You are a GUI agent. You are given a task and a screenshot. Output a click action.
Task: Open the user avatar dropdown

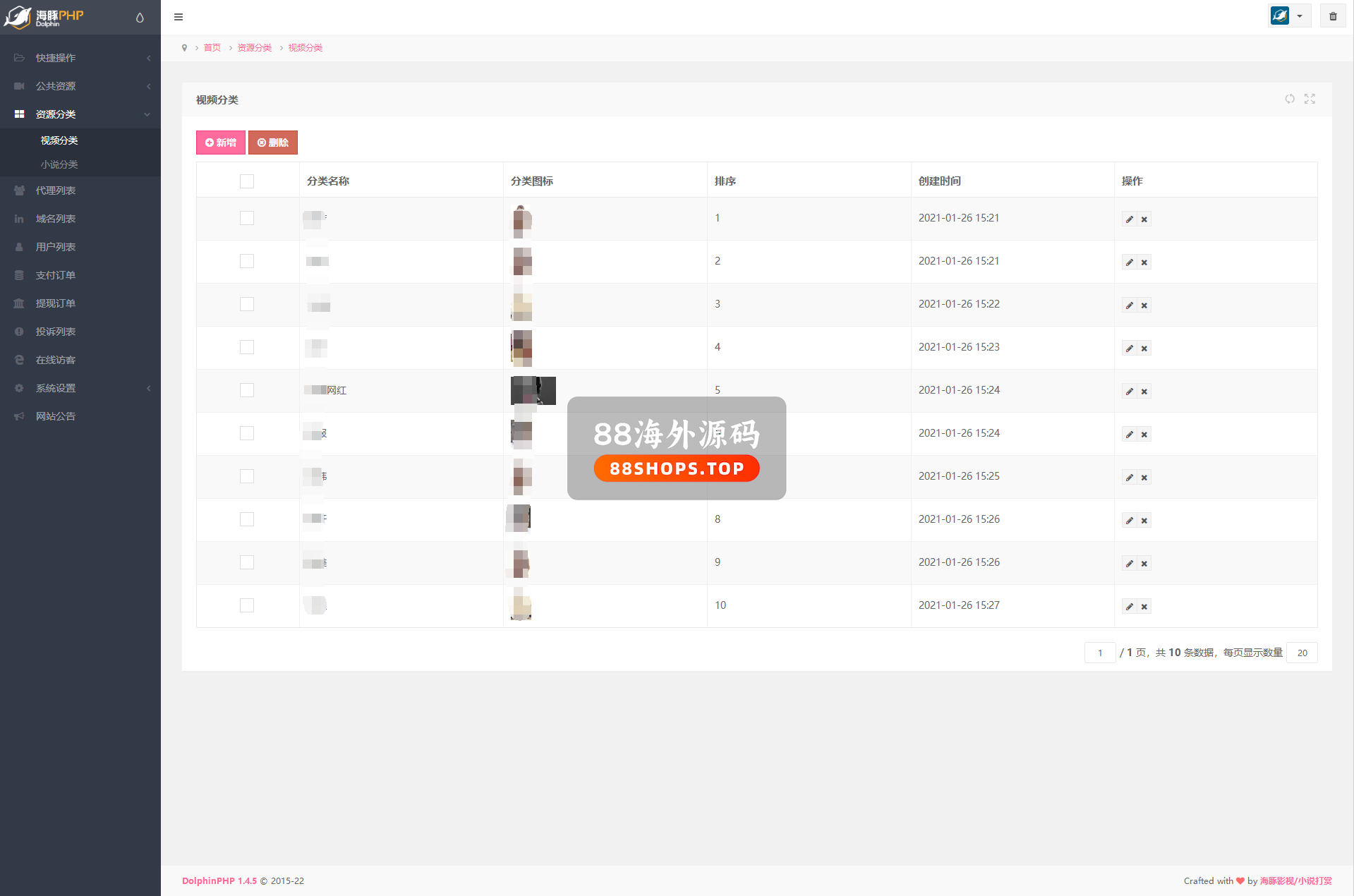[x=1288, y=16]
